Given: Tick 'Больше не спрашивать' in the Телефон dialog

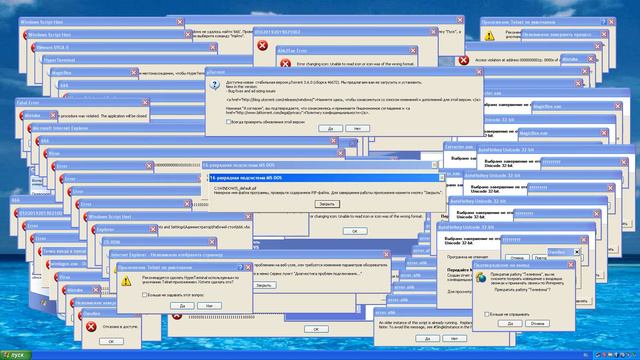Looking at the screenshot, I should 487,314.
